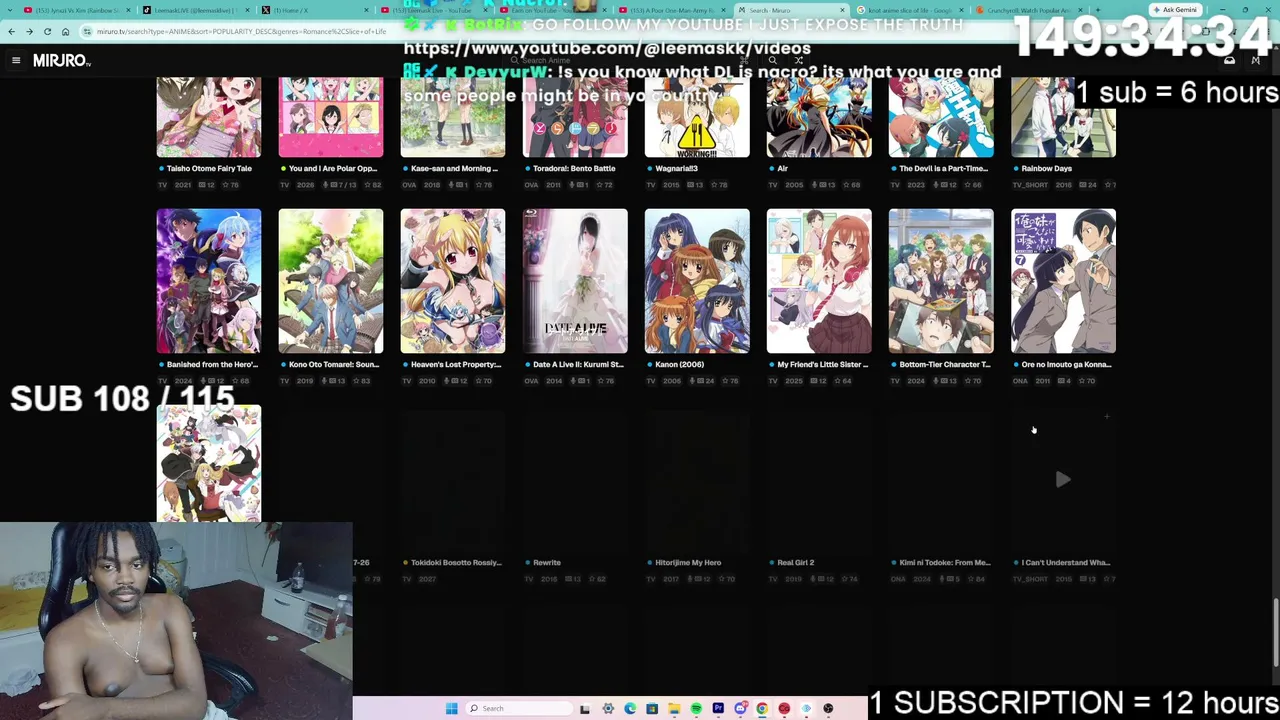Open File Explorer from the taskbar
The width and height of the screenshot is (1280, 720).
674,709
